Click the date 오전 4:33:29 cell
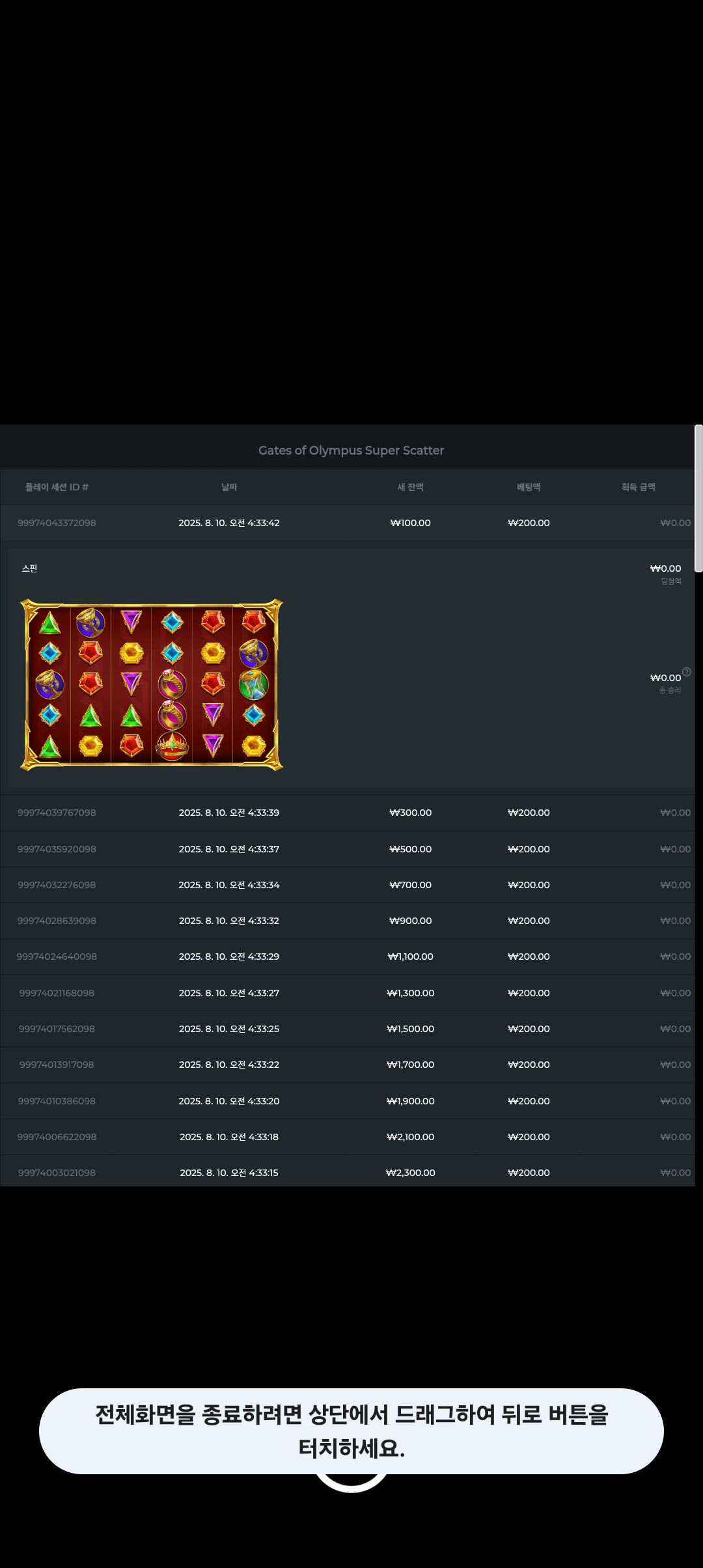Viewport: 703px width, 1568px height. [229, 957]
